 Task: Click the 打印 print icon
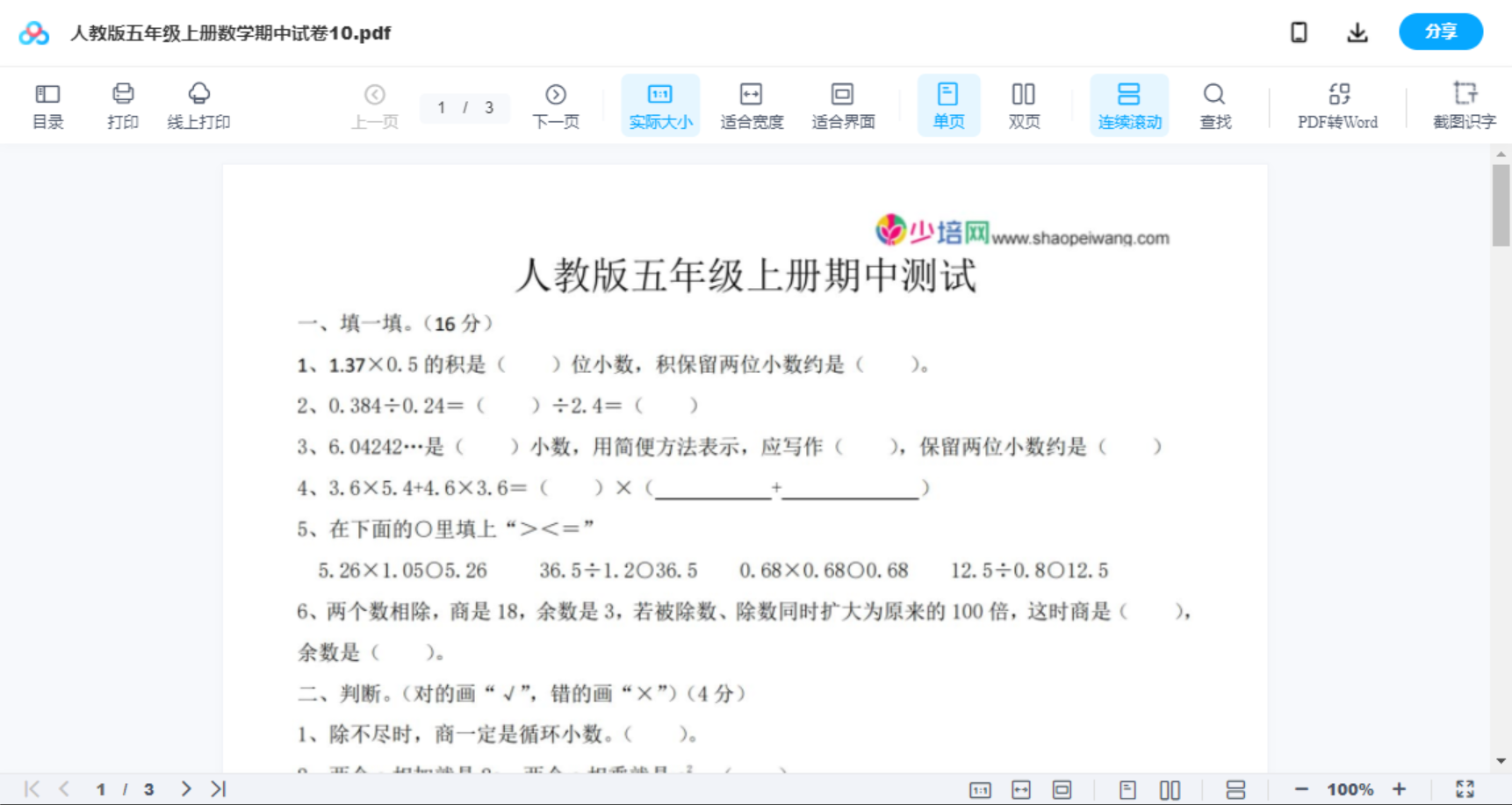pos(122,104)
